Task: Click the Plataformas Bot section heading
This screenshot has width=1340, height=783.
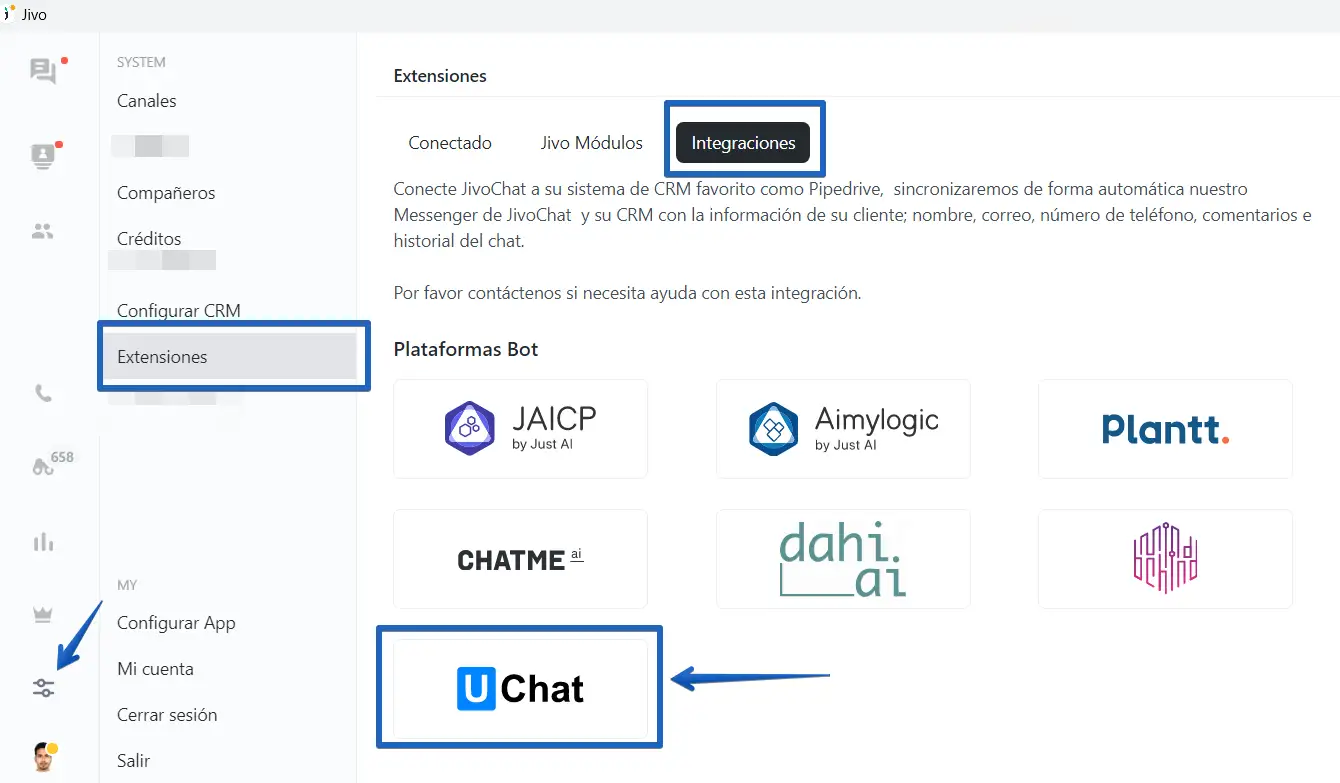Action: [x=466, y=349]
